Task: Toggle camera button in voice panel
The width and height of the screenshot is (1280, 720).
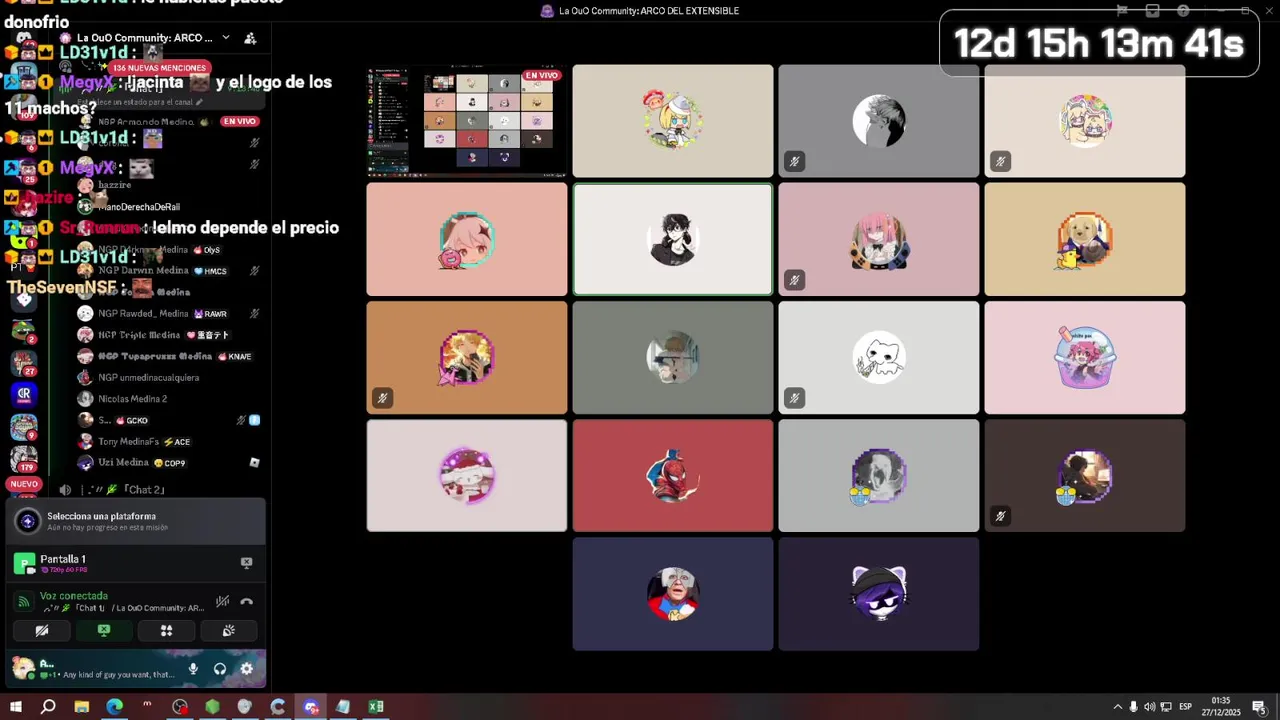Action: click(42, 631)
